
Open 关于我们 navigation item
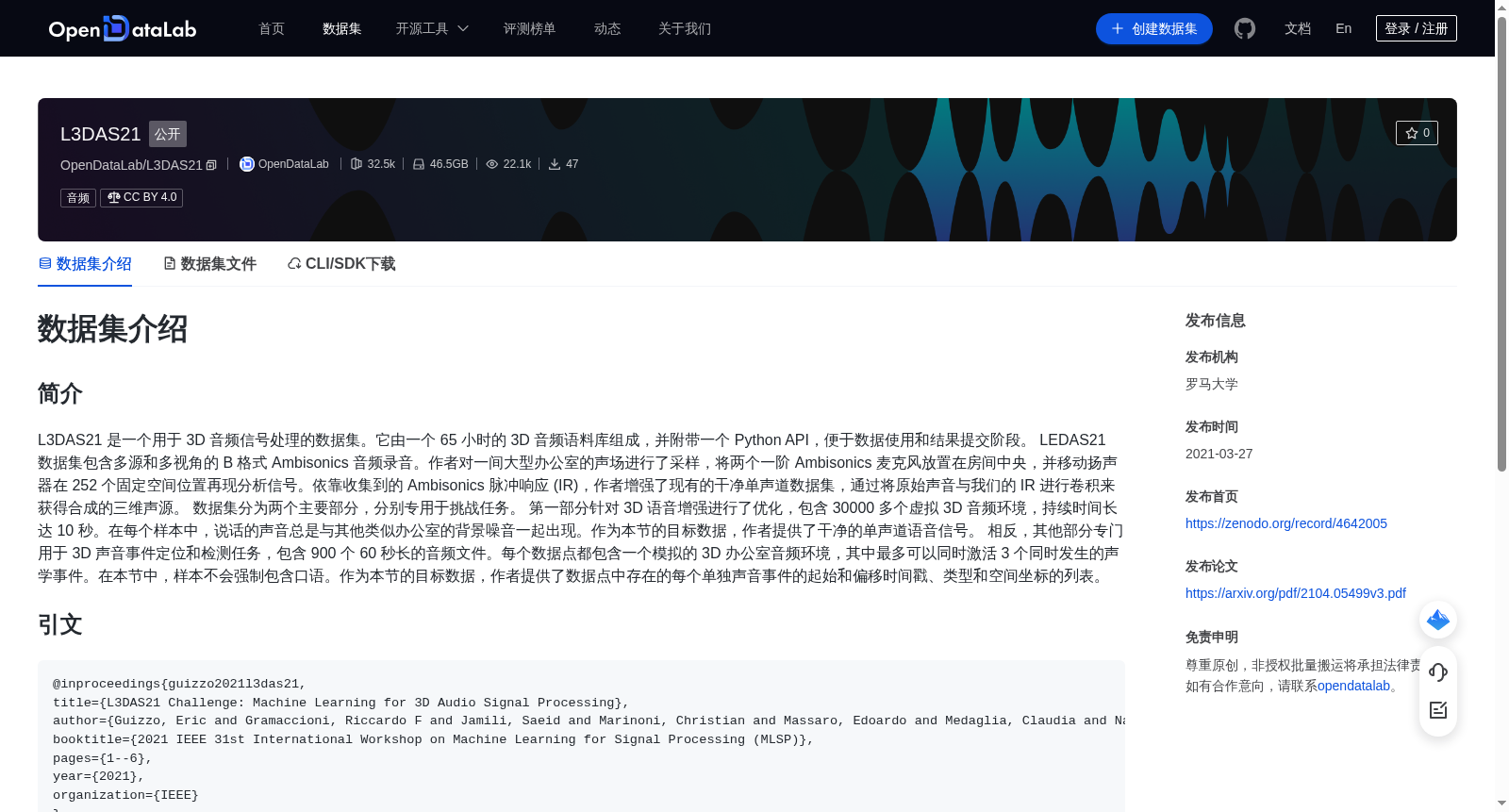(685, 28)
